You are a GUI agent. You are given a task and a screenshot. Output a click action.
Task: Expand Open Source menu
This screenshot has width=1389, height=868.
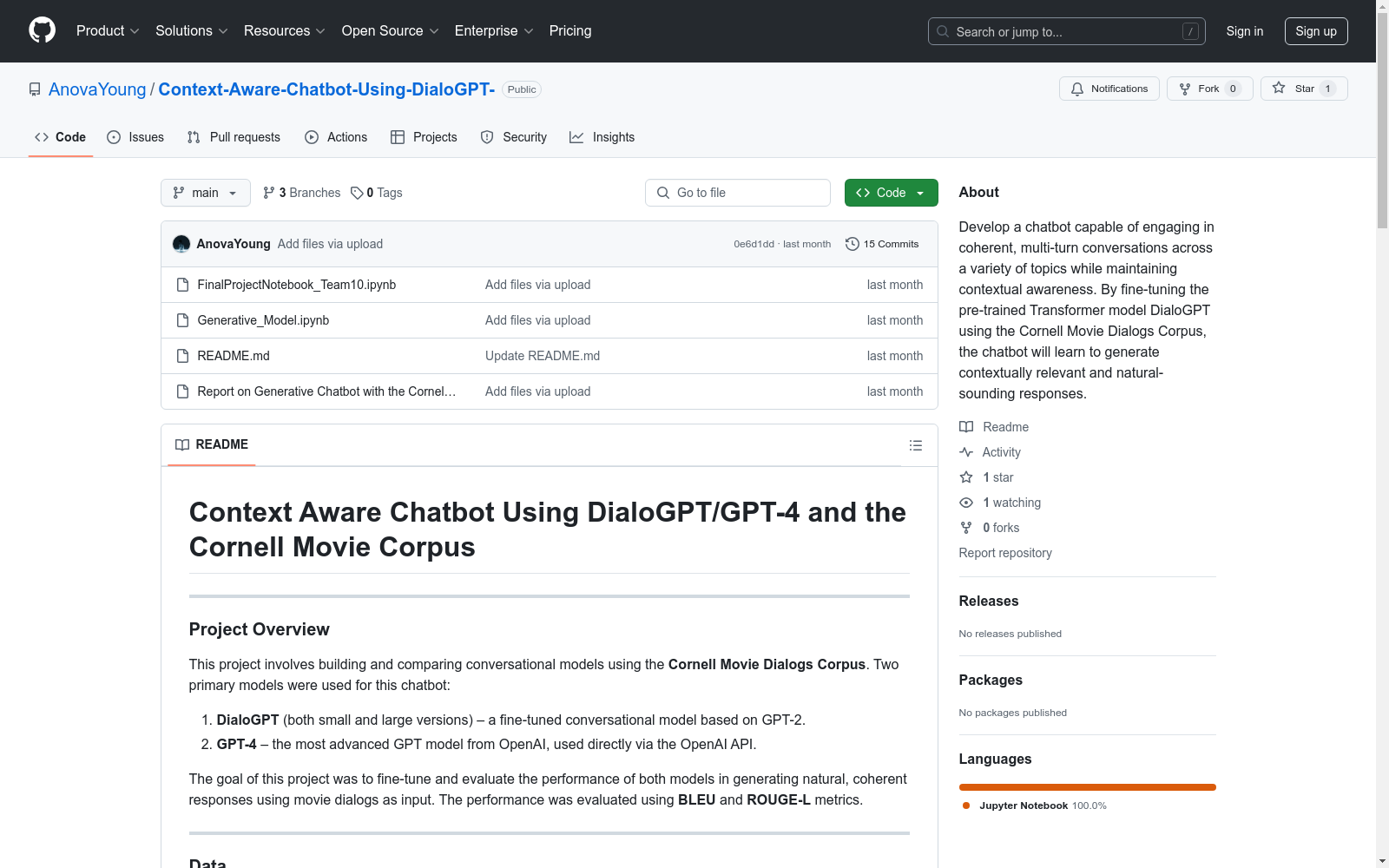[391, 30]
